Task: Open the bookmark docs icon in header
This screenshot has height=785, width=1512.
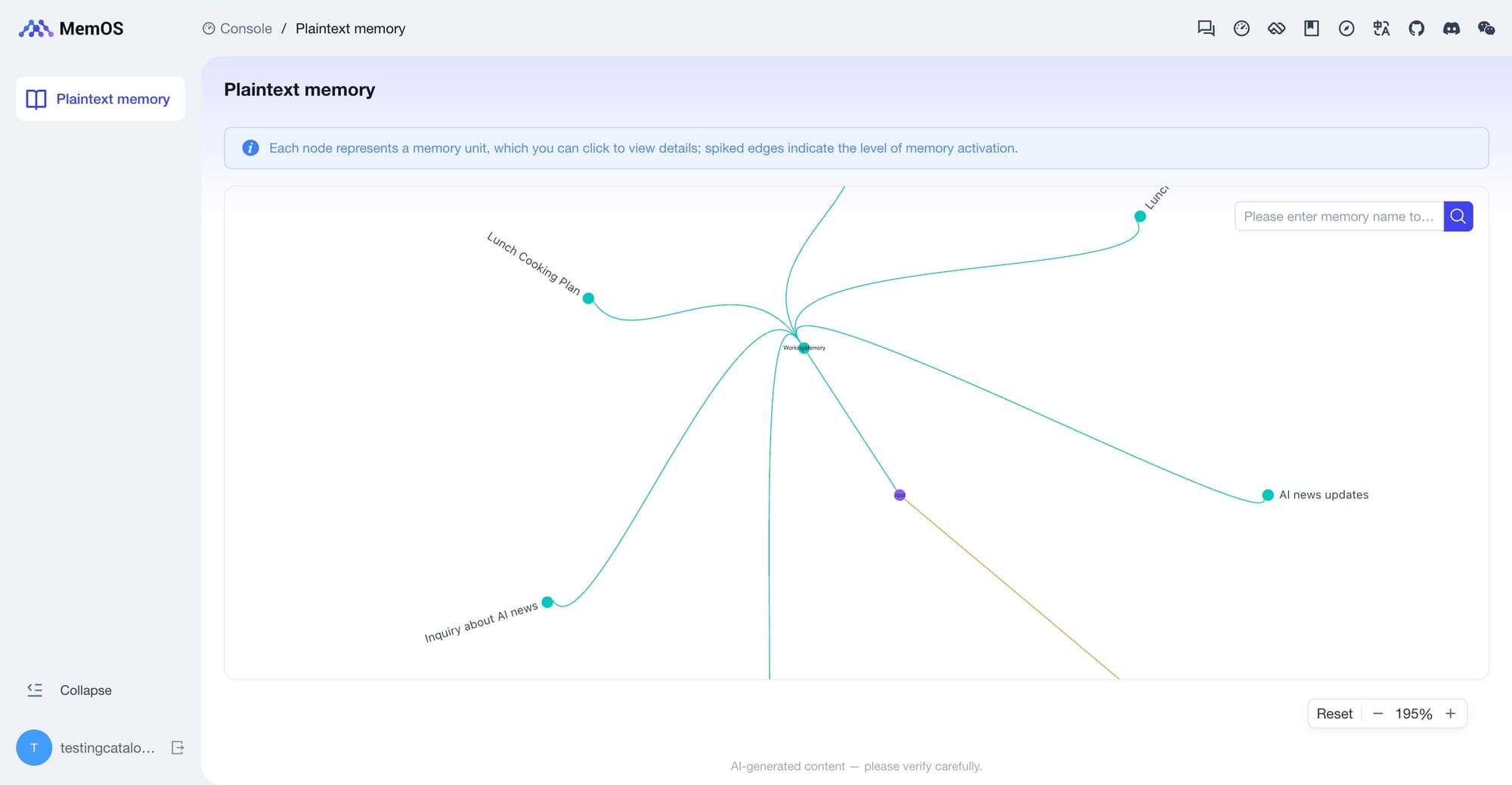Action: (1312, 29)
